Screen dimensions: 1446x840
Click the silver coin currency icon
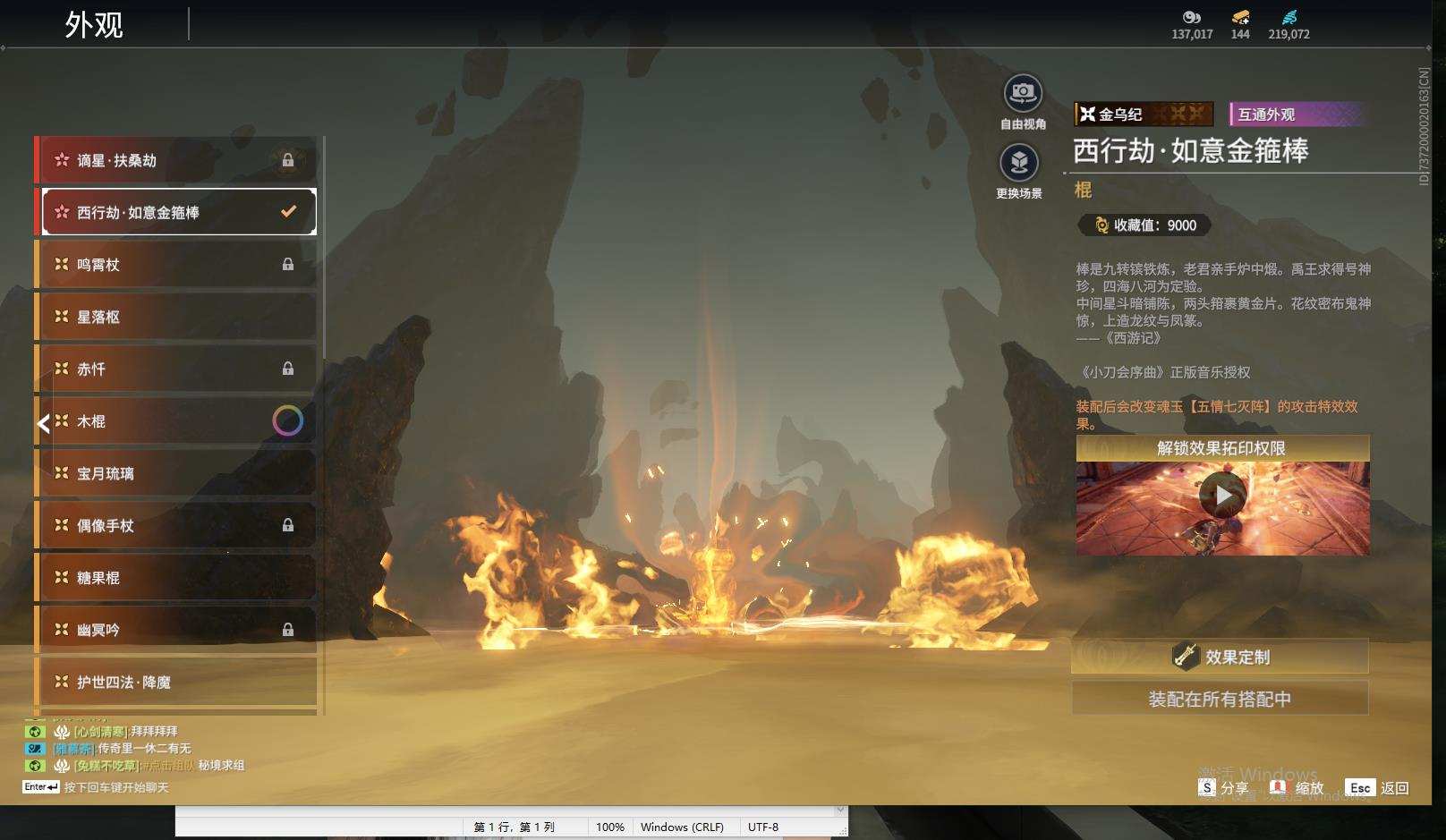pos(1191,17)
